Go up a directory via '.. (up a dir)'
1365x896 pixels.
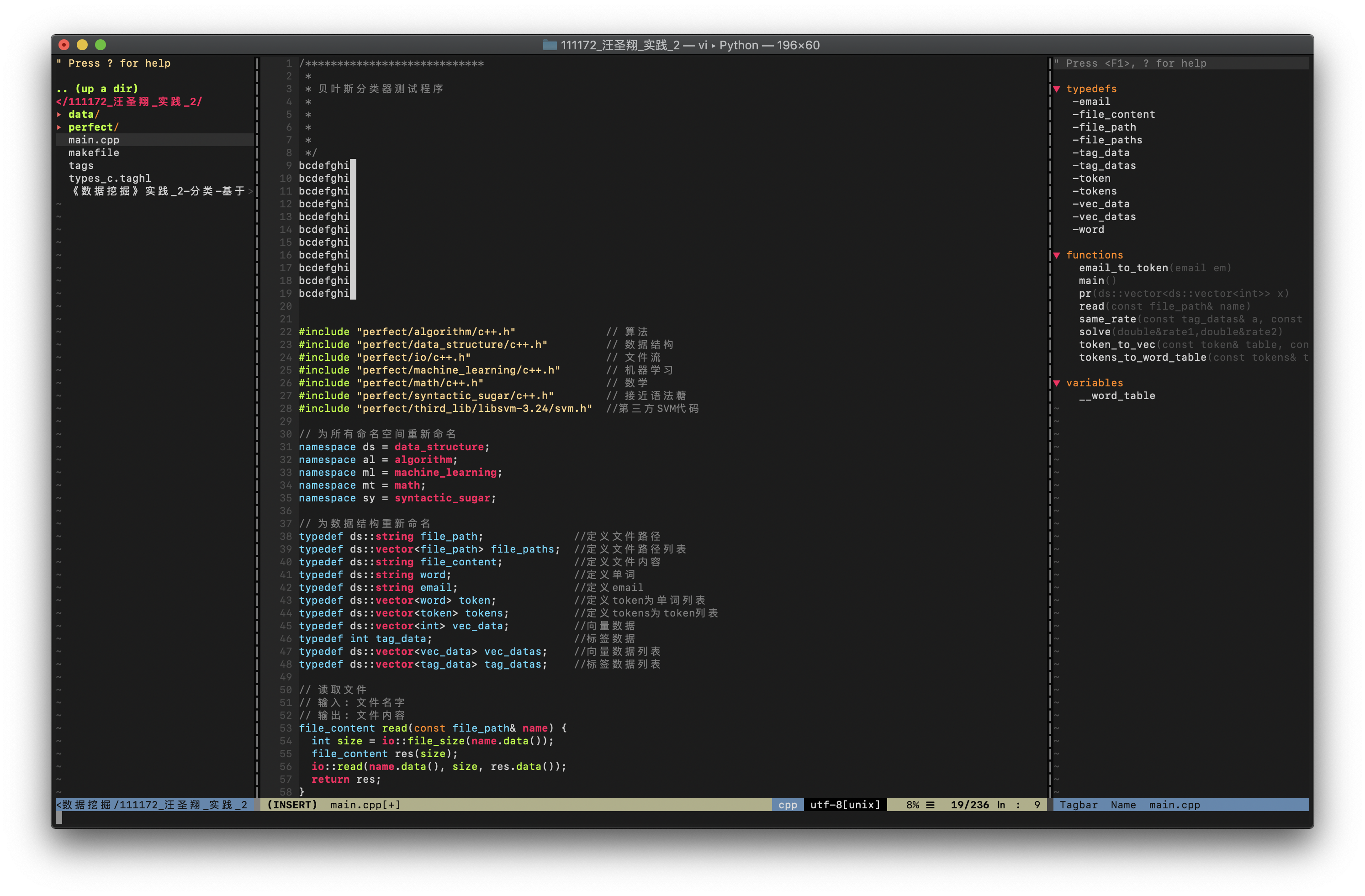point(97,89)
